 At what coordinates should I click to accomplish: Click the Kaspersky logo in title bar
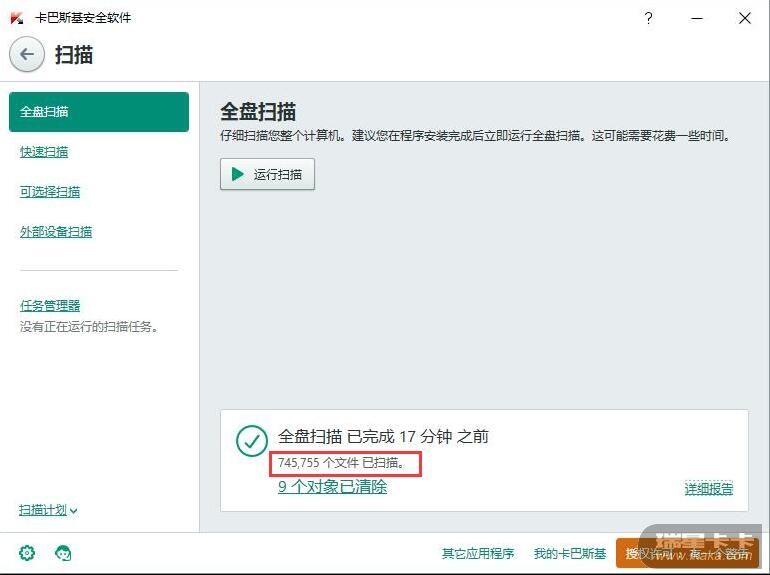(17, 18)
